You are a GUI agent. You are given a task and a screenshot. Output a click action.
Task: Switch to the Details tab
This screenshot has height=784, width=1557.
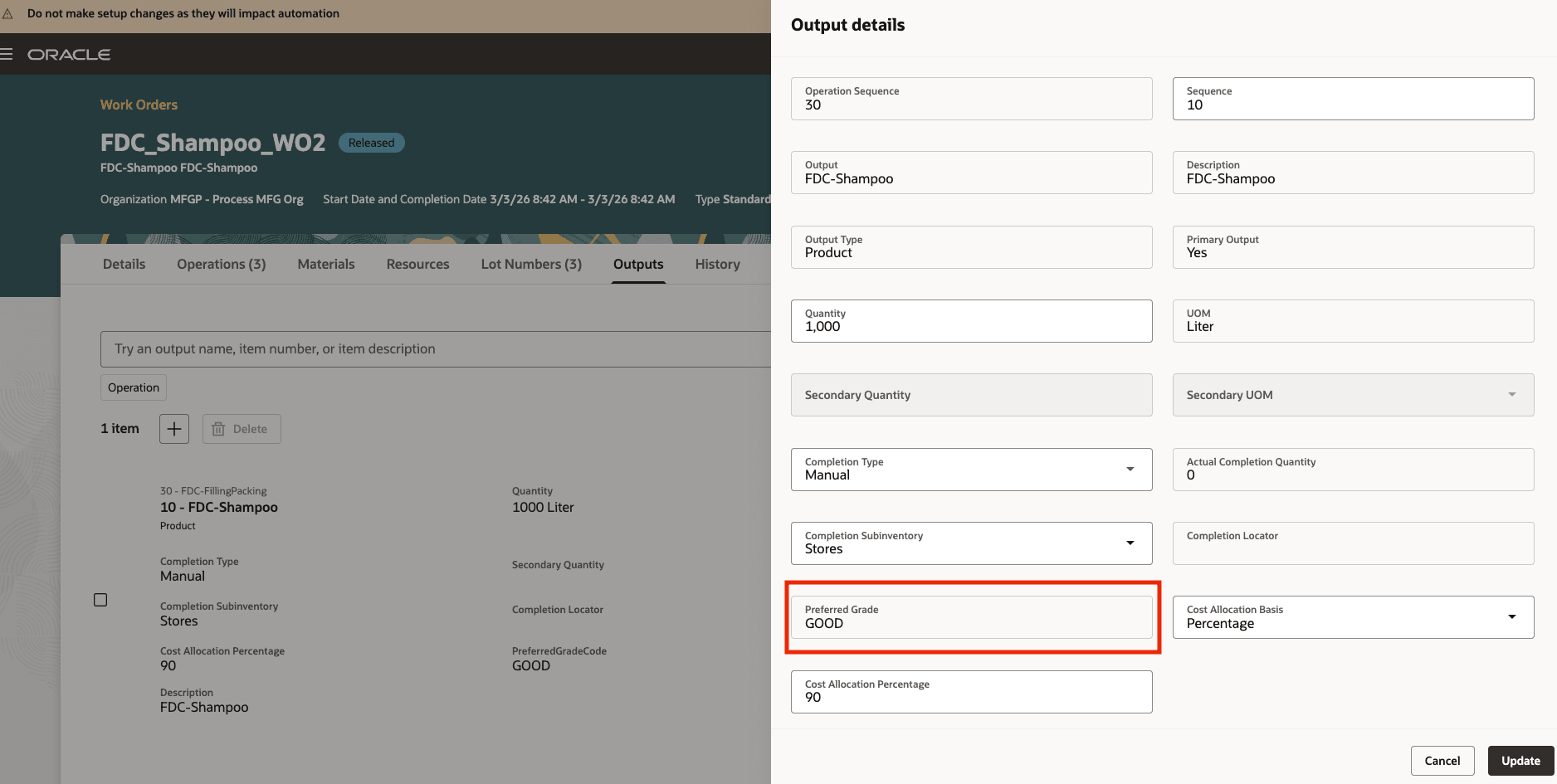click(124, 264)
